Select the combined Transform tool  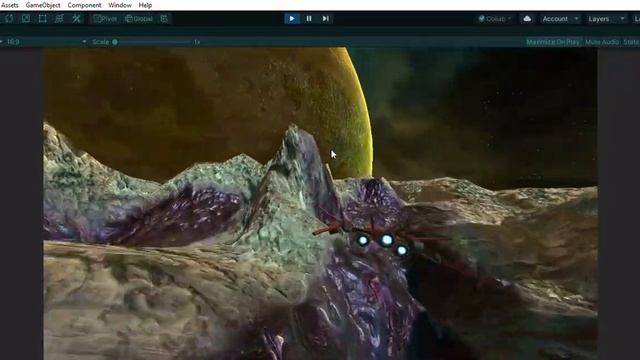(x=59, y=19)
